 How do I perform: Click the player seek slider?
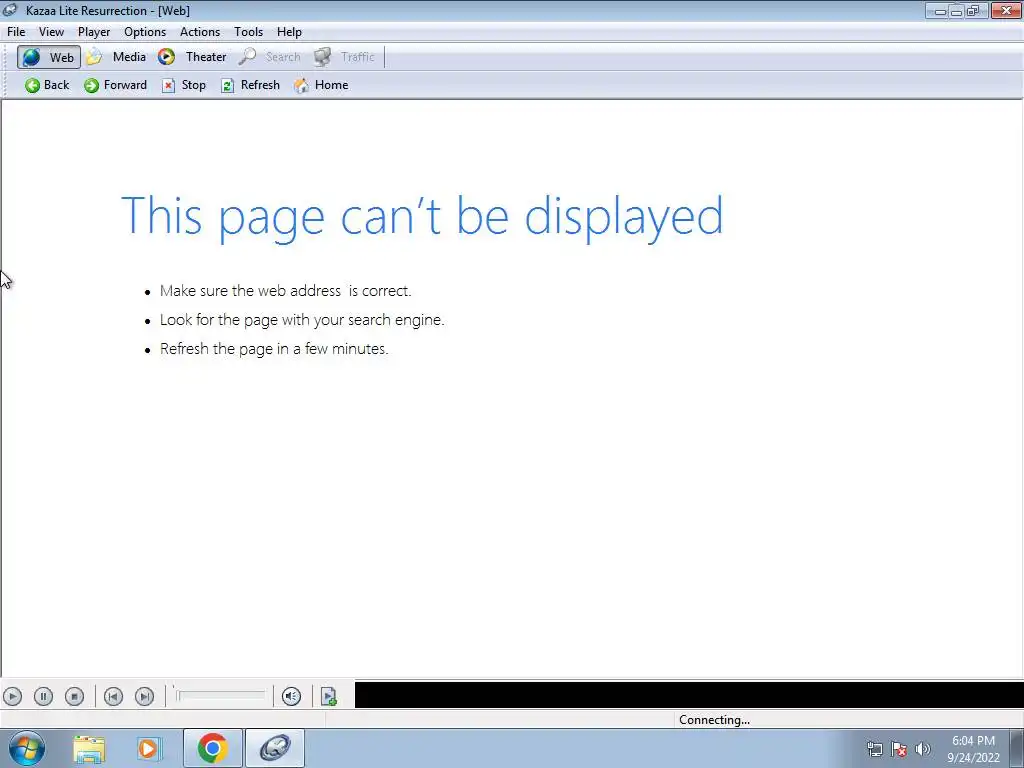(220, 696)
